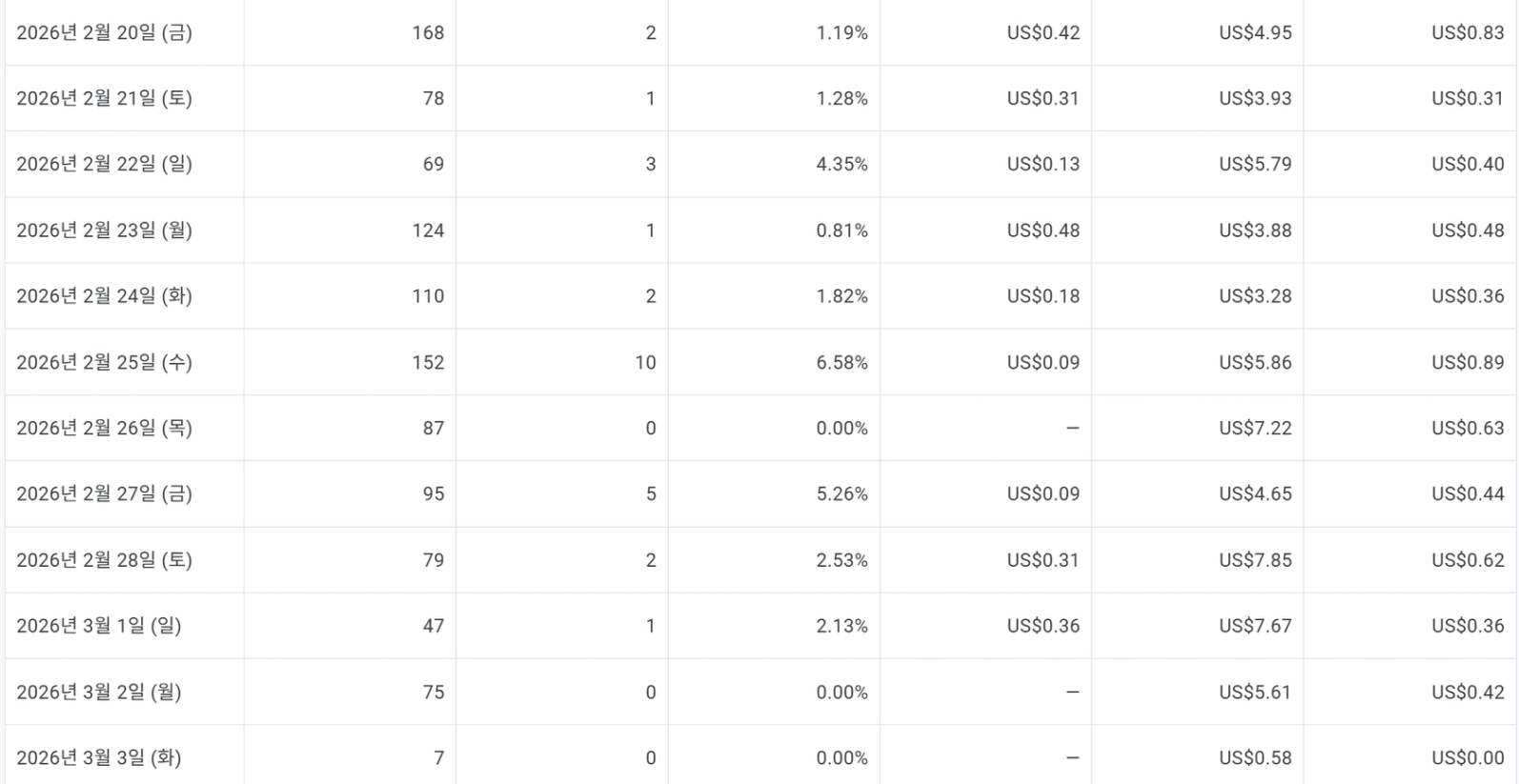Click the US$3.88 value for 2월 23일
The width and height of the screenshot is (1519, 784).
[x=1255, y=231]
